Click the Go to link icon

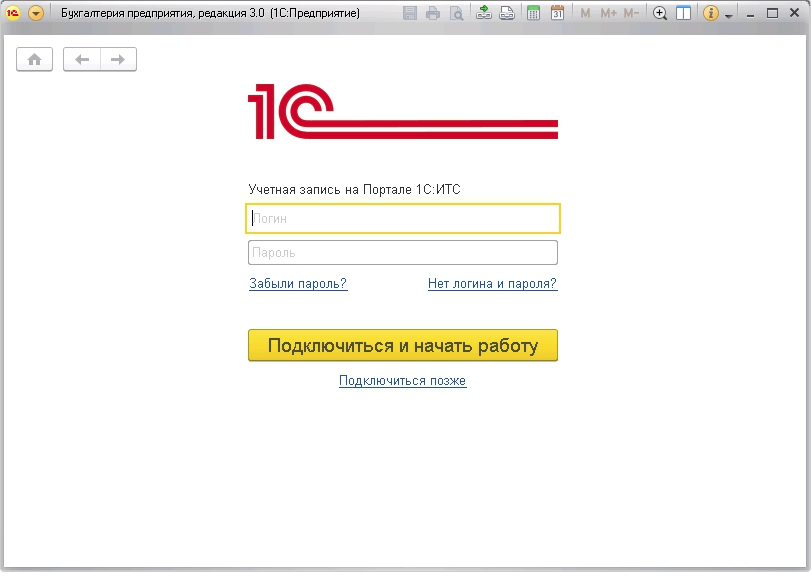[508, 12]
